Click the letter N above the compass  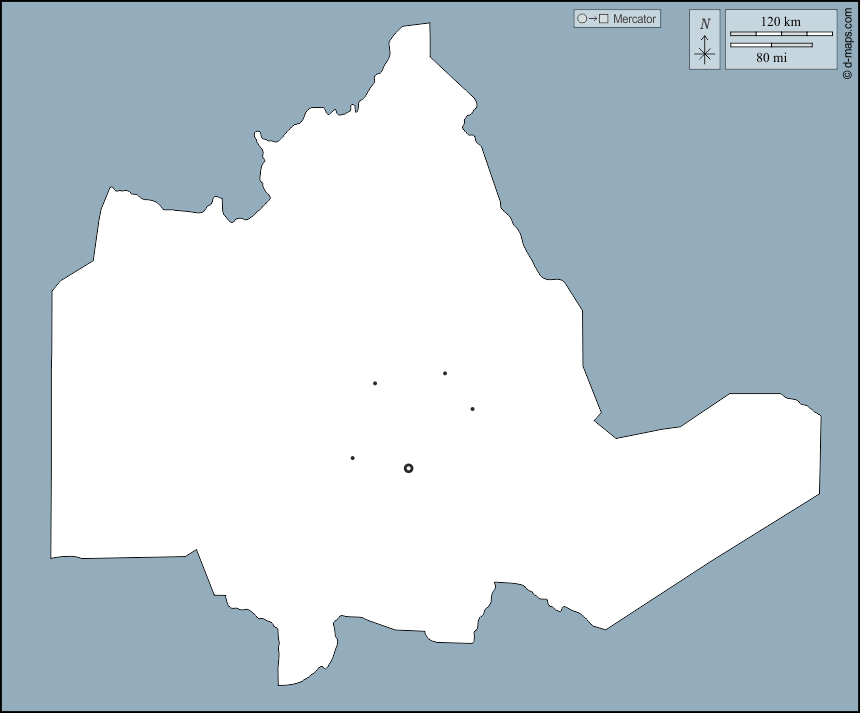[705, 24]
